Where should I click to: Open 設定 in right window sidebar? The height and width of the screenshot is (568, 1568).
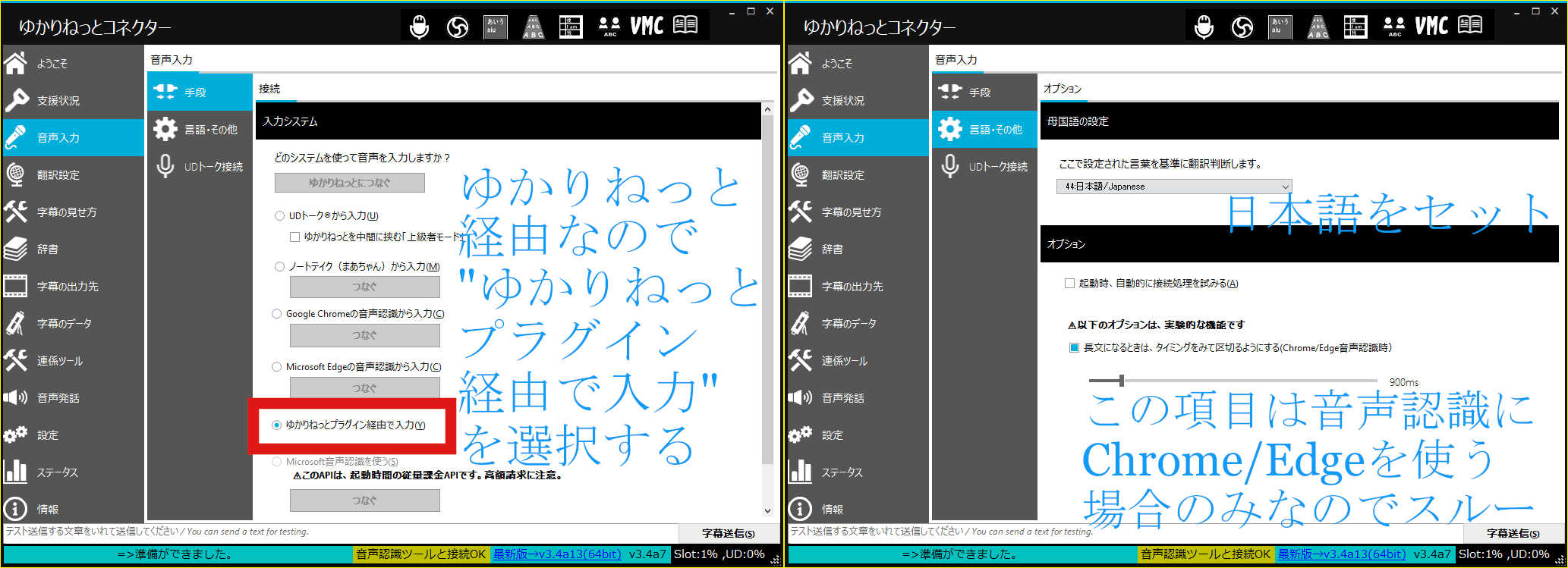click(857, 435)
